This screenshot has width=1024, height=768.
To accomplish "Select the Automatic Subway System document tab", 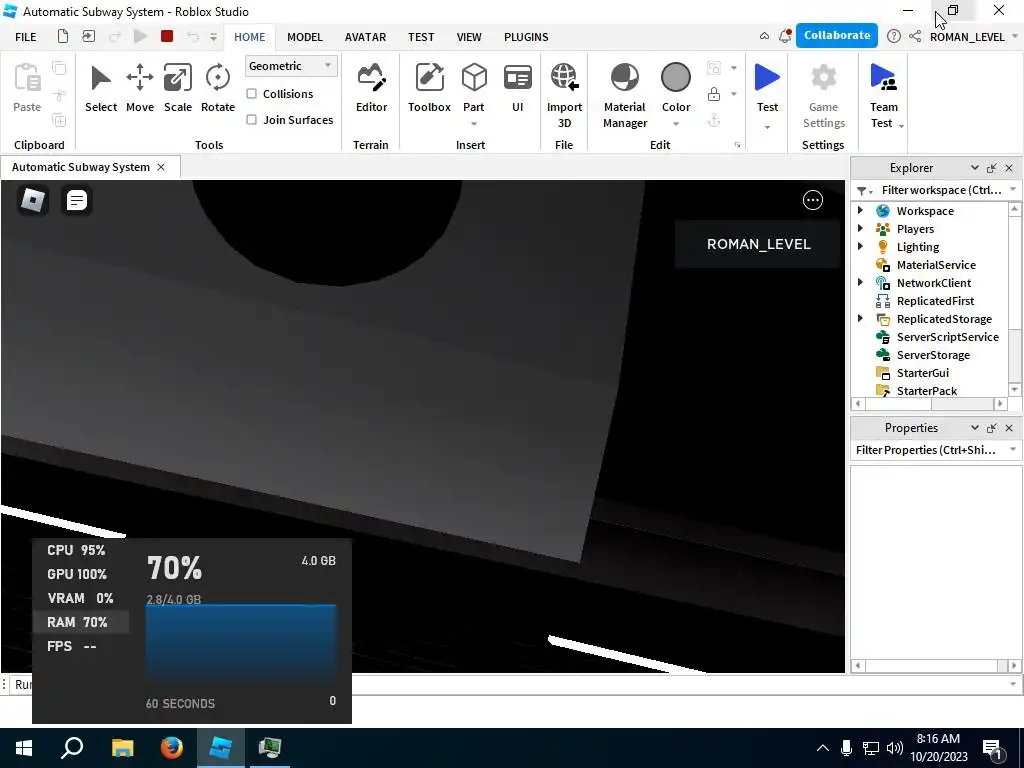I will pos(81,167).
